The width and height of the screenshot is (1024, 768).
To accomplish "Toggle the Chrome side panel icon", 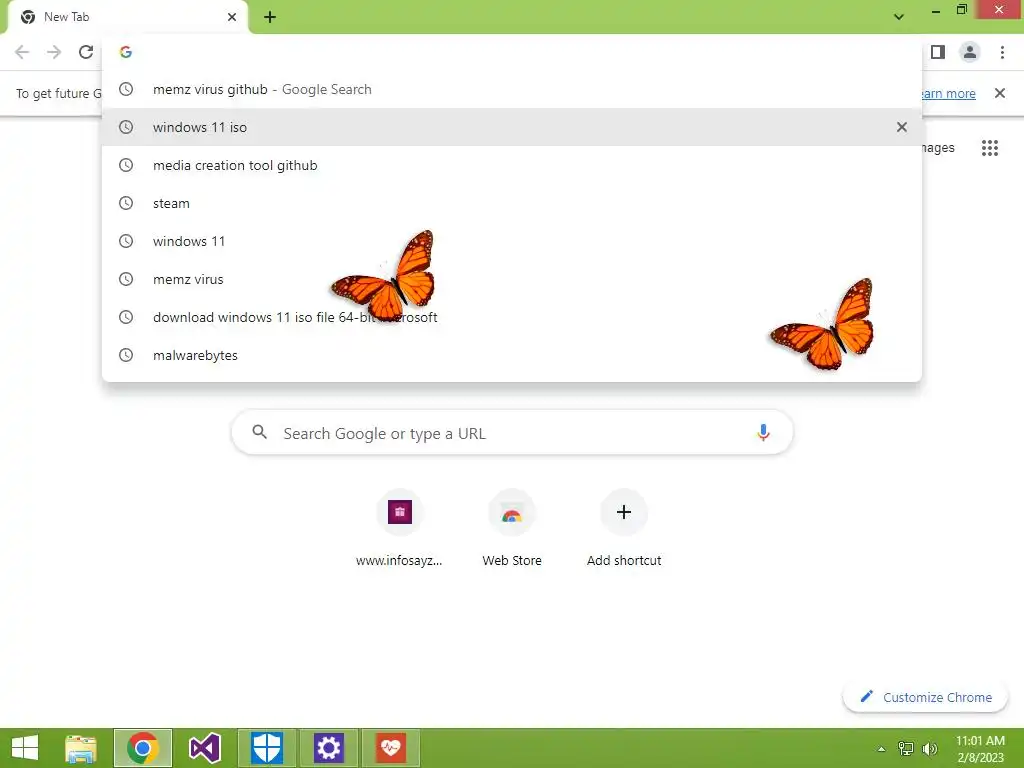I will coord(938,52).
